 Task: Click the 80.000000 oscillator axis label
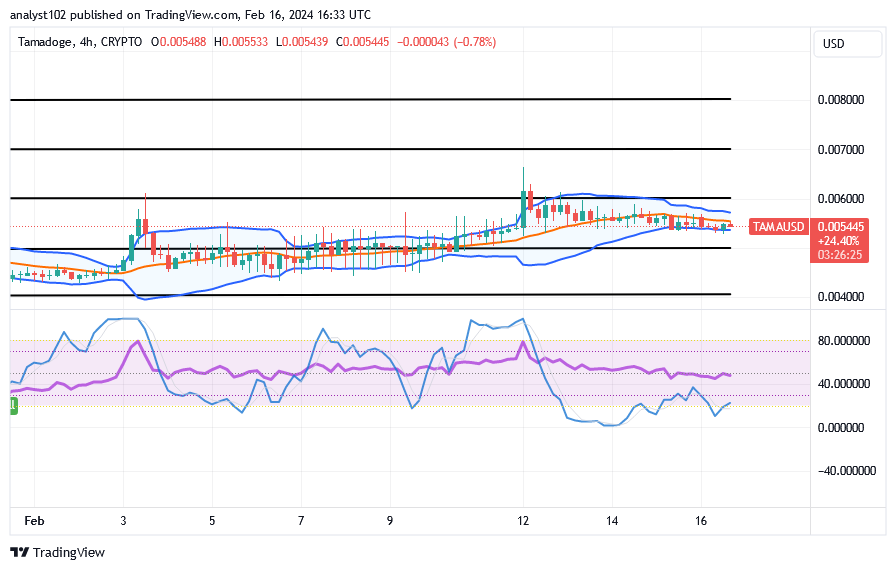point(843,340)
